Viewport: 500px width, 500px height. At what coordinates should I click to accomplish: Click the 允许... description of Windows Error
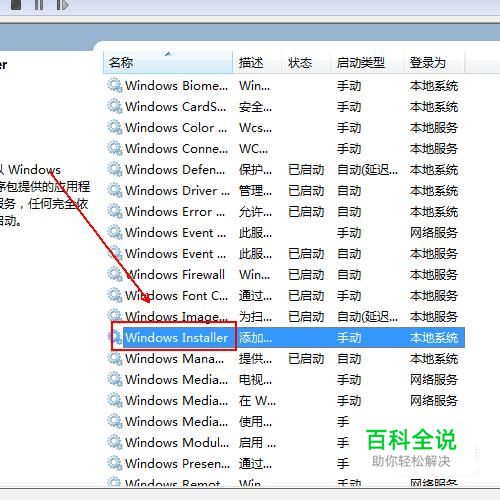(255, 211)
